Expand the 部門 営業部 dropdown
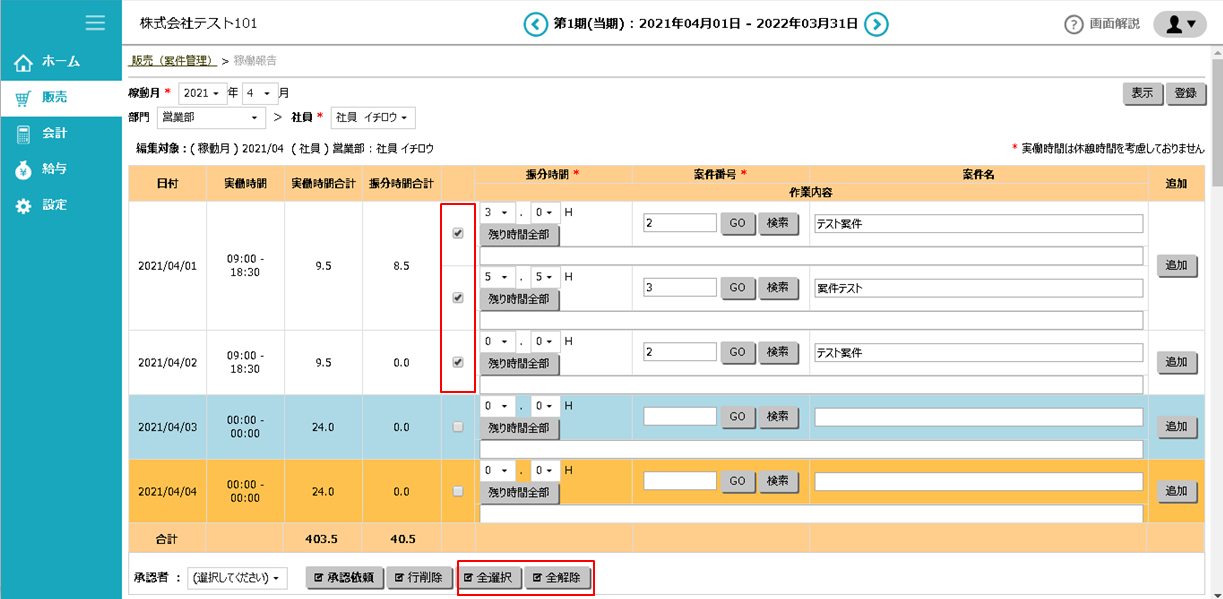 click(x=211, y=118)
